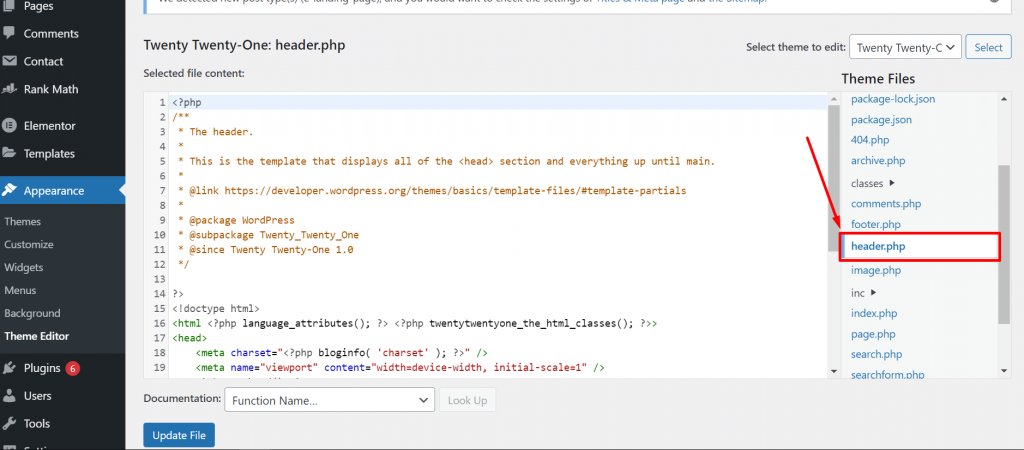The height and width of the screenshot is (450, 1024).
Task: Expand the inc folder
Action: 863,293
